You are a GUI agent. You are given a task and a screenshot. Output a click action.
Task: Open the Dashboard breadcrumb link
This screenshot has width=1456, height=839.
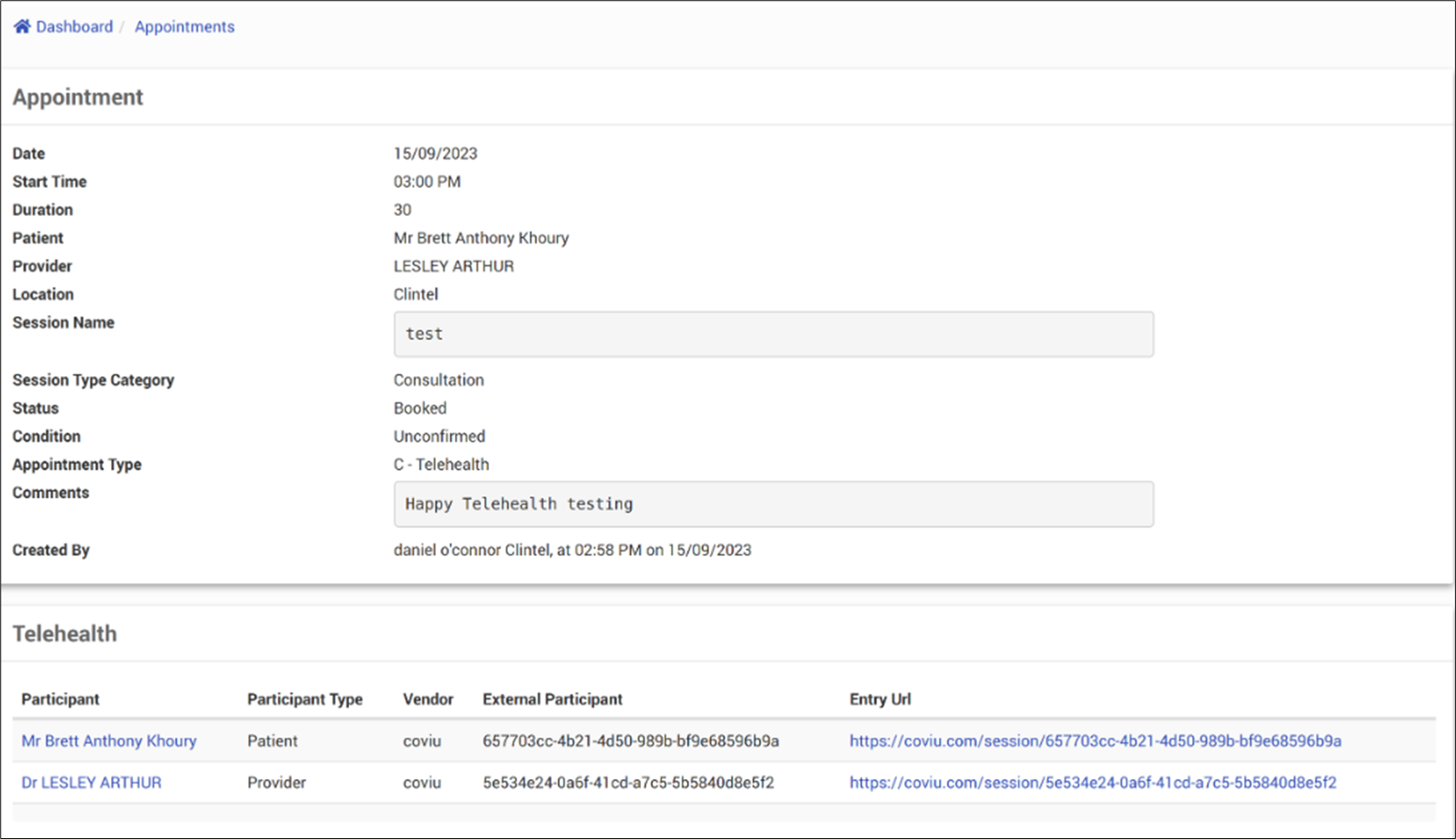(74, 26)
